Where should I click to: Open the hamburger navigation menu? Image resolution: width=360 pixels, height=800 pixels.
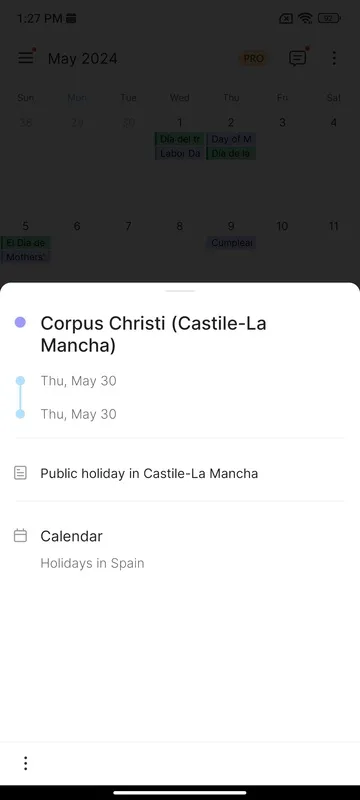pyautogui.click(x=25, y=58)
